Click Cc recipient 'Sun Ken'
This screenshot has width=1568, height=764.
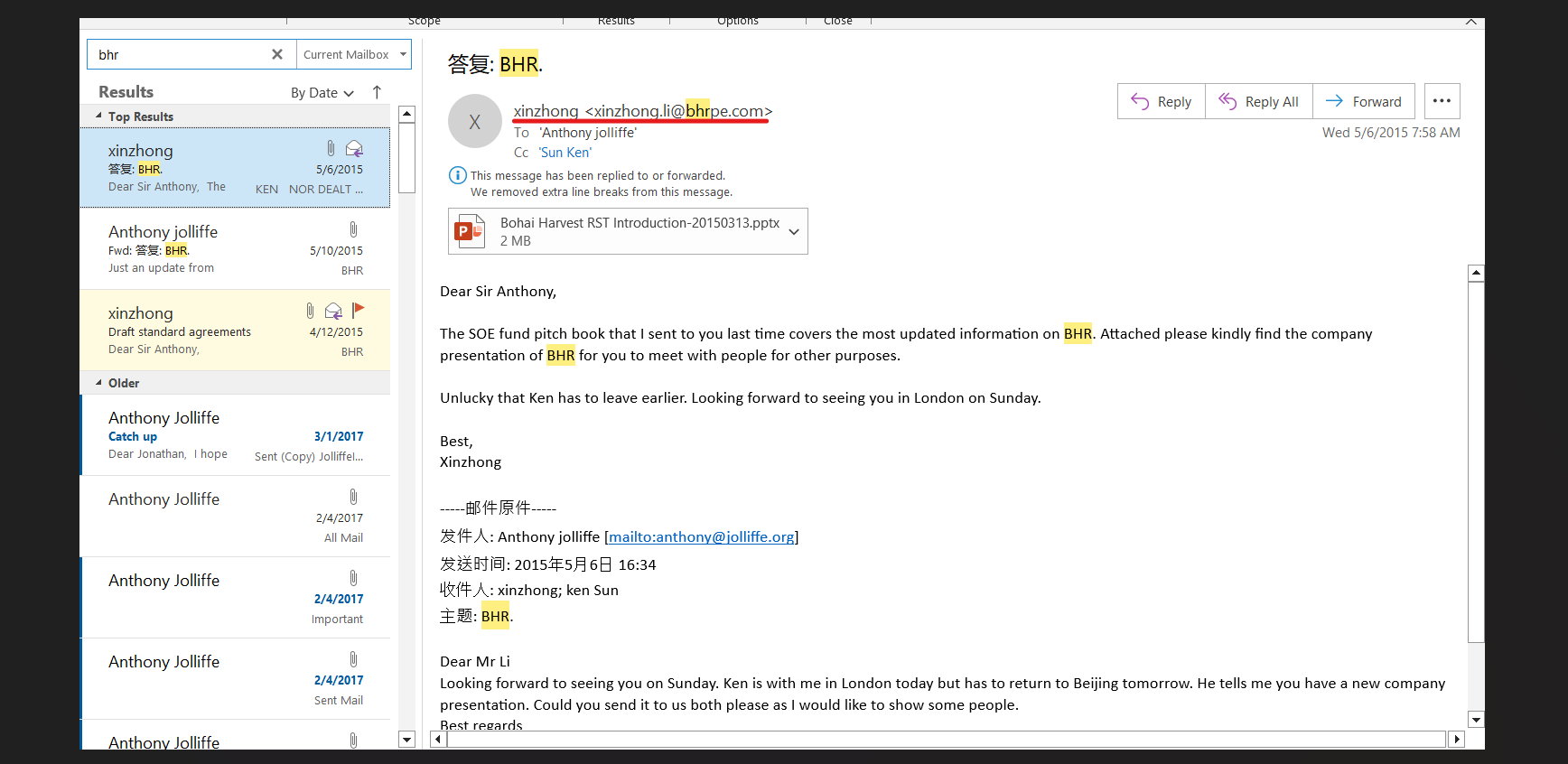coord(565,153)
